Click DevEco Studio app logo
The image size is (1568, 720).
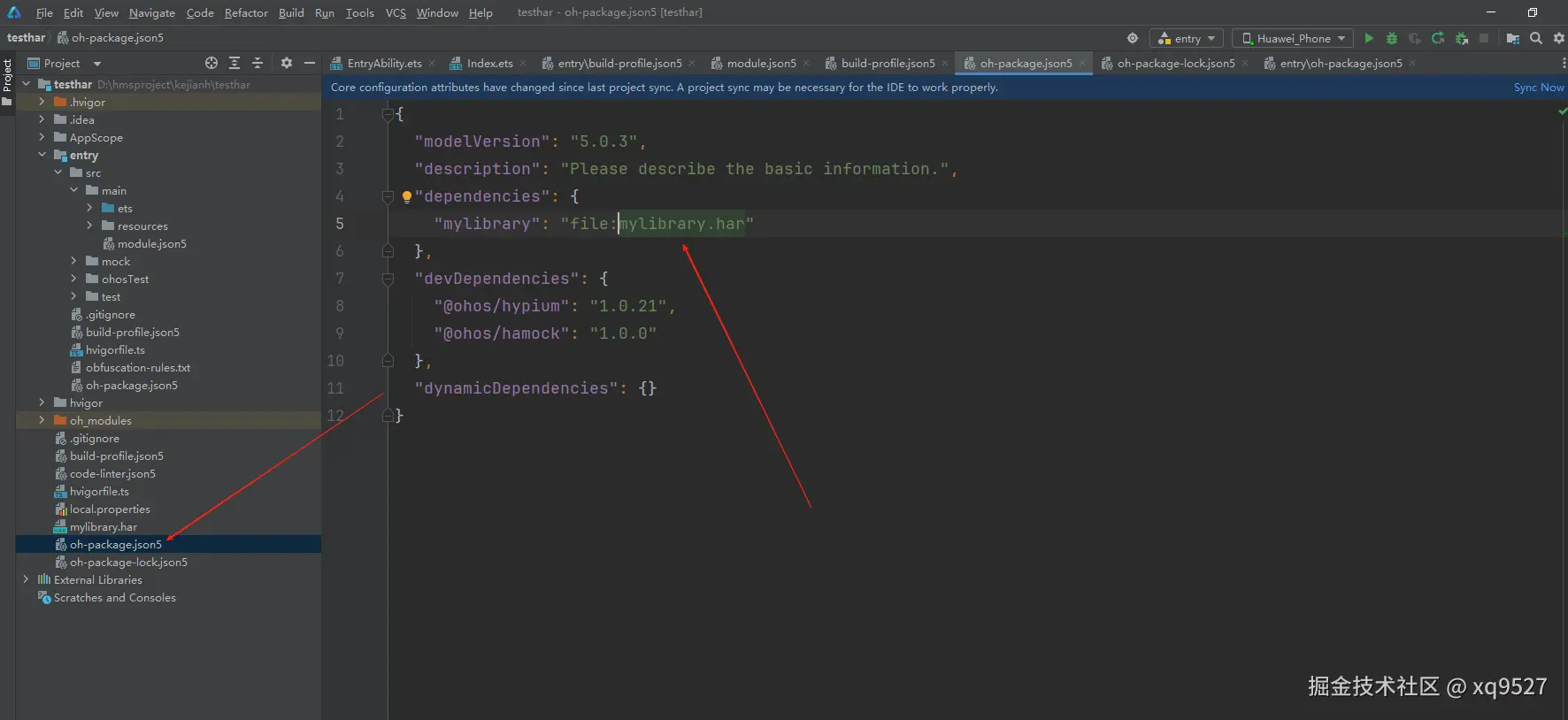click(x=14, y=12)
